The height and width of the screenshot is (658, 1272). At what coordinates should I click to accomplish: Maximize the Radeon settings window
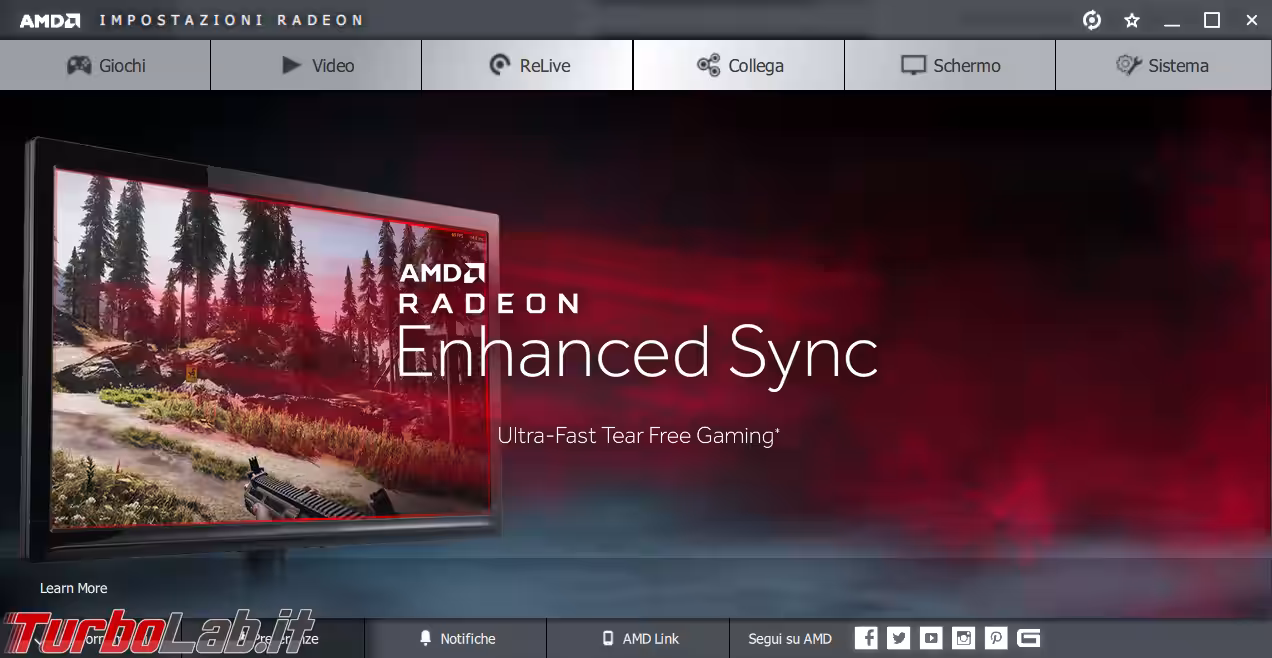pos(1212,20)
